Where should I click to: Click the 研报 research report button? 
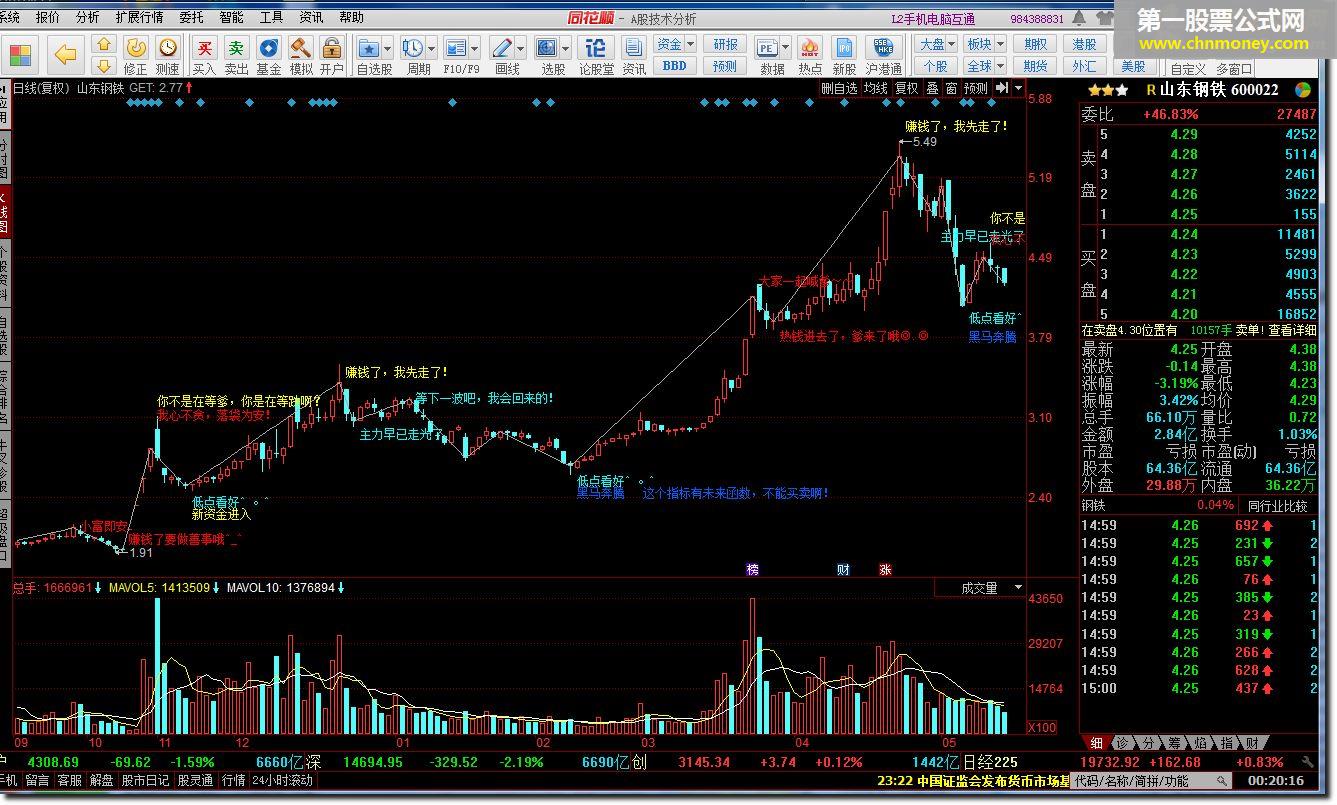725,45
